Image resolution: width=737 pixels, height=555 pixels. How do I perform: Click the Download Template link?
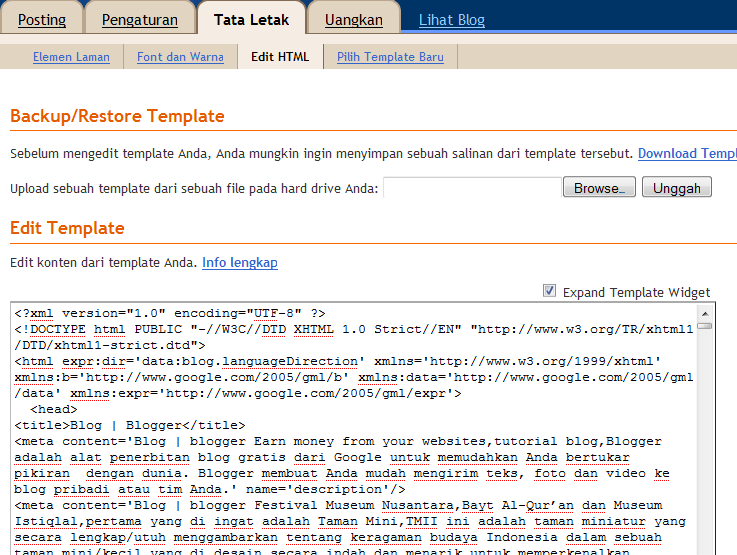pyautogui.click(x=687, y=154)
